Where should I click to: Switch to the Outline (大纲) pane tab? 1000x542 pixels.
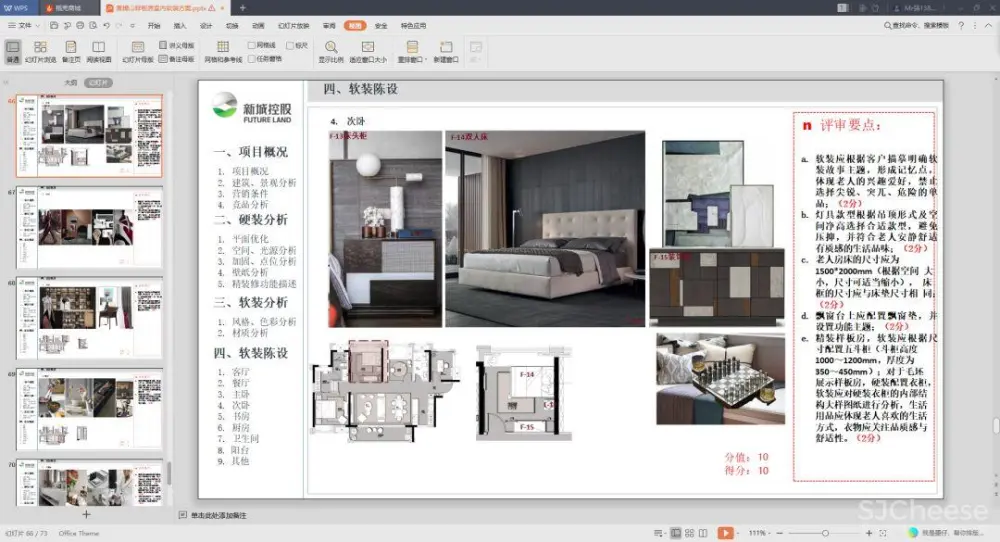71,83
